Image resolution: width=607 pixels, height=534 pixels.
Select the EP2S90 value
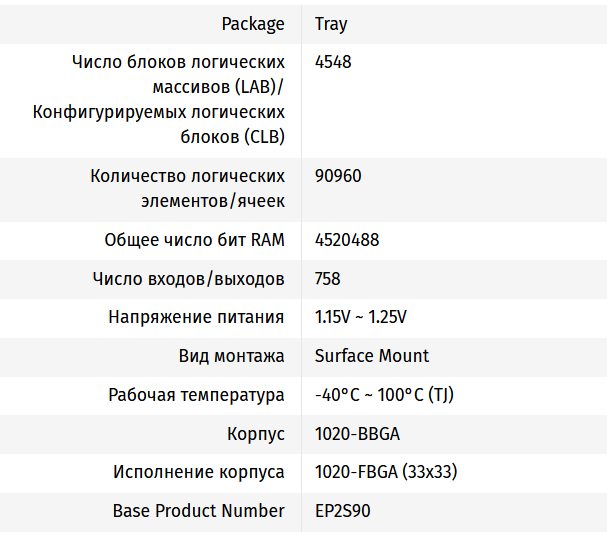point(342,511)
